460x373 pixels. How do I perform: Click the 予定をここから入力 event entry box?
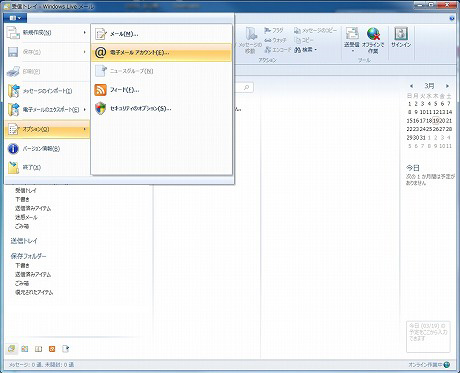428,336
